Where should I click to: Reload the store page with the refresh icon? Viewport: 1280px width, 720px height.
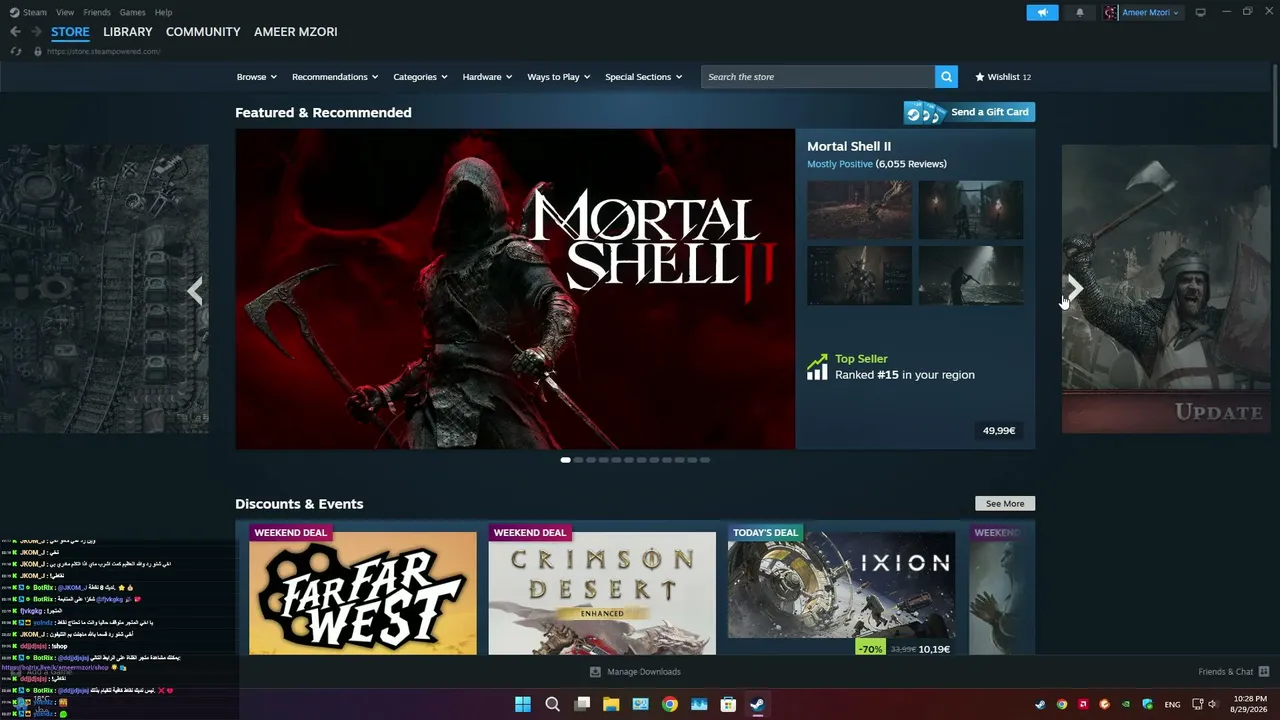point(16,51)
